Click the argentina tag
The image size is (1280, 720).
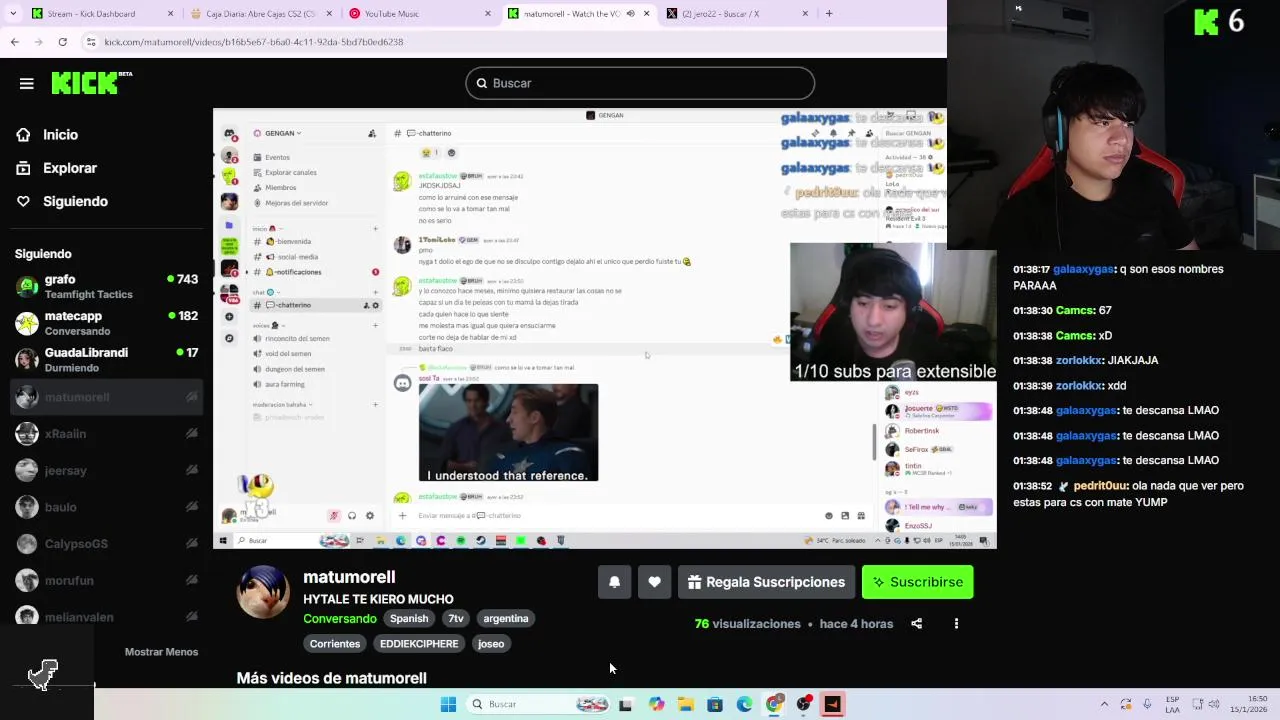(506, 619)
